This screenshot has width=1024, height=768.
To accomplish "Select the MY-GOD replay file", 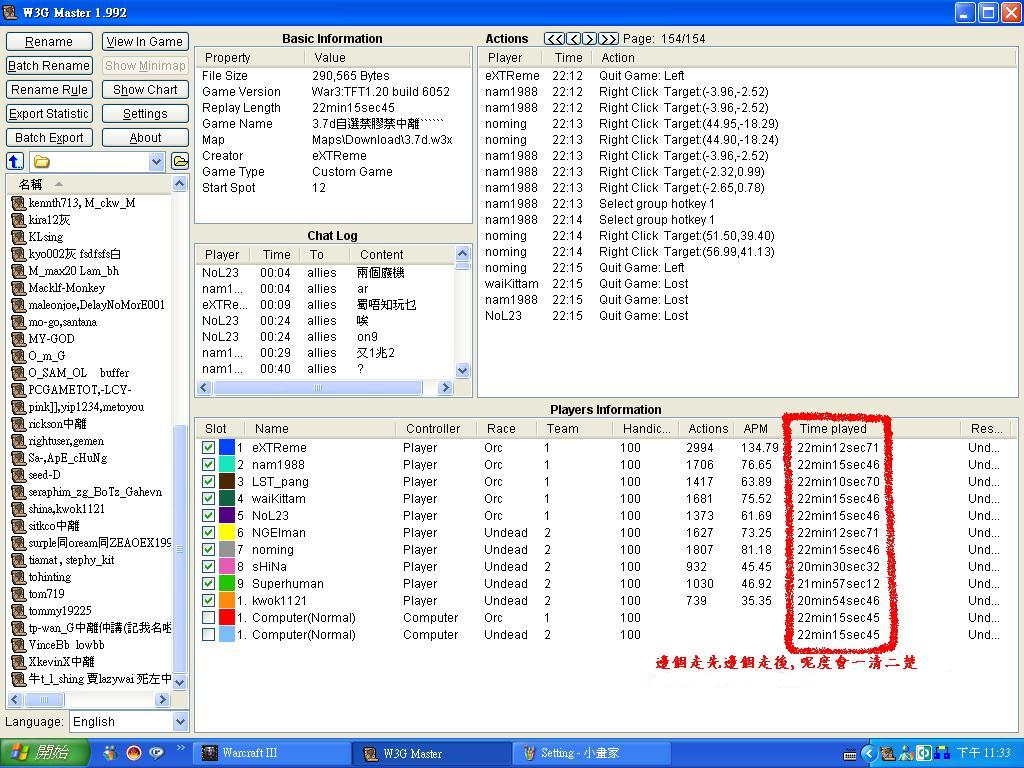I will [51, 339].
